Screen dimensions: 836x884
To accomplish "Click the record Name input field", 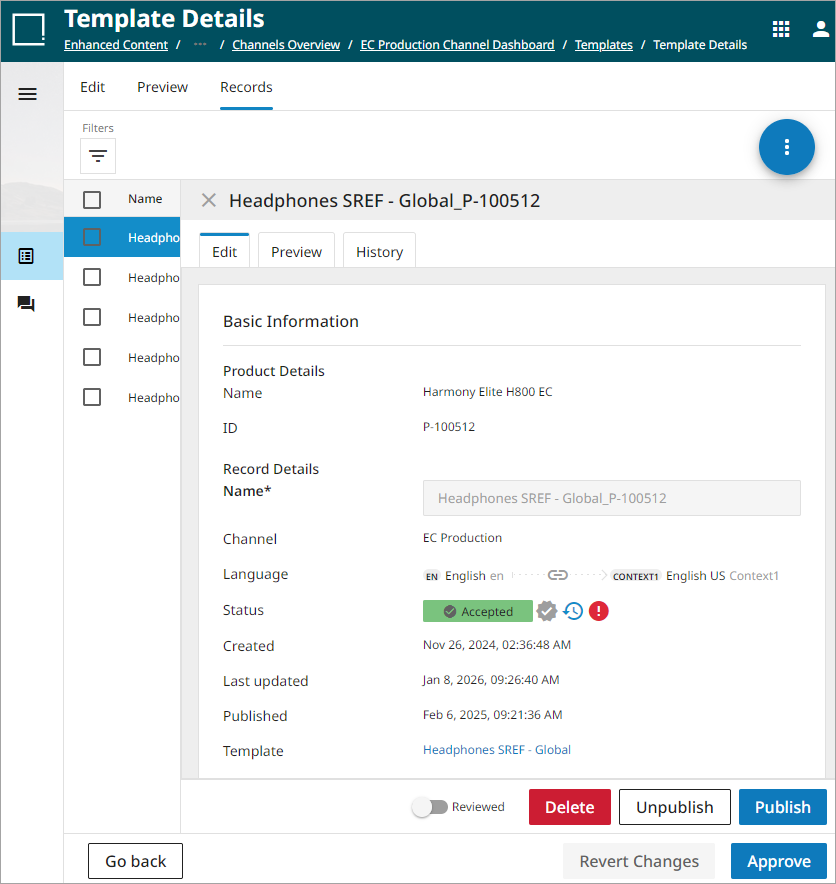I will (x=611, y=498).
